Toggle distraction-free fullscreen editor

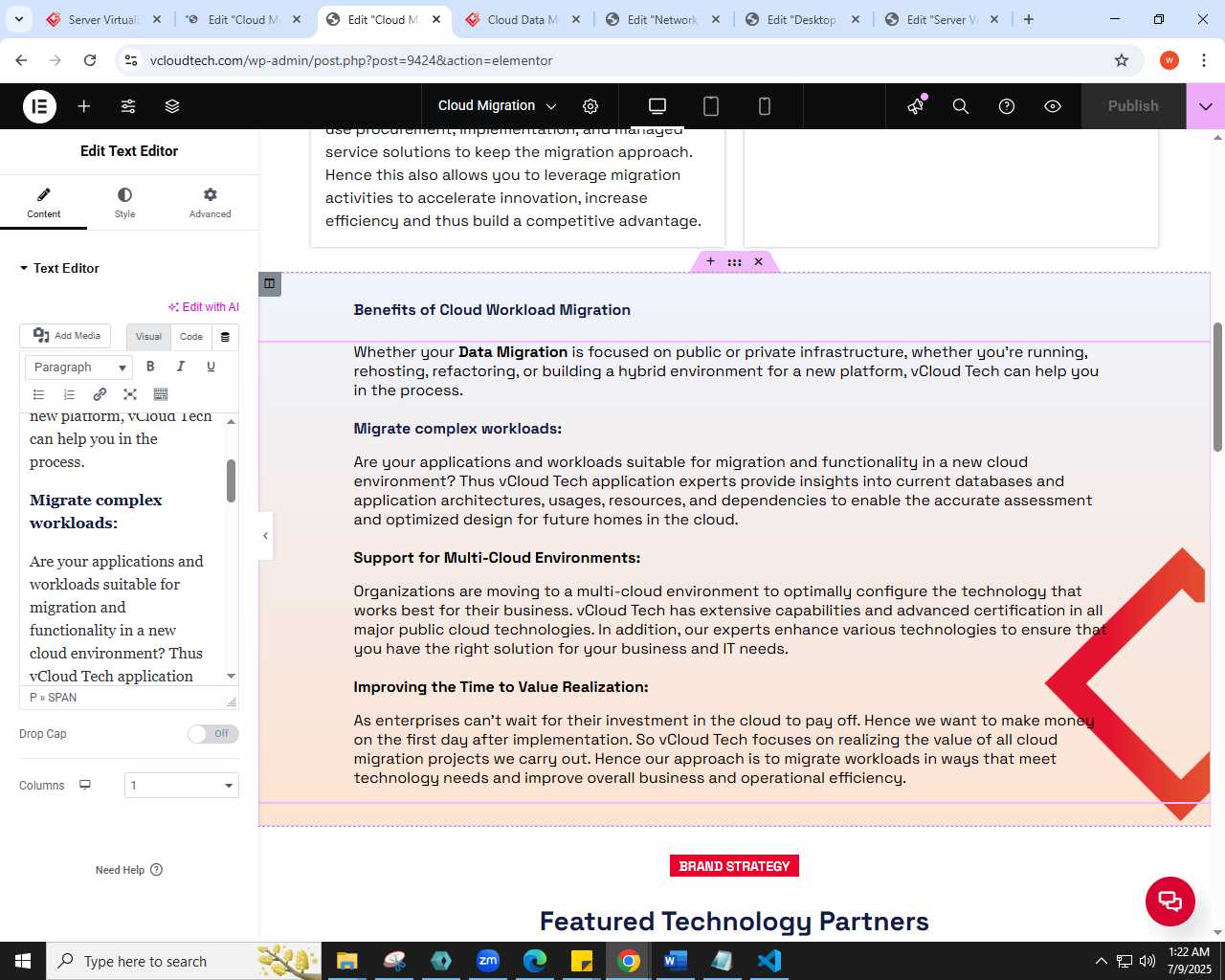(x=130, y=394)
